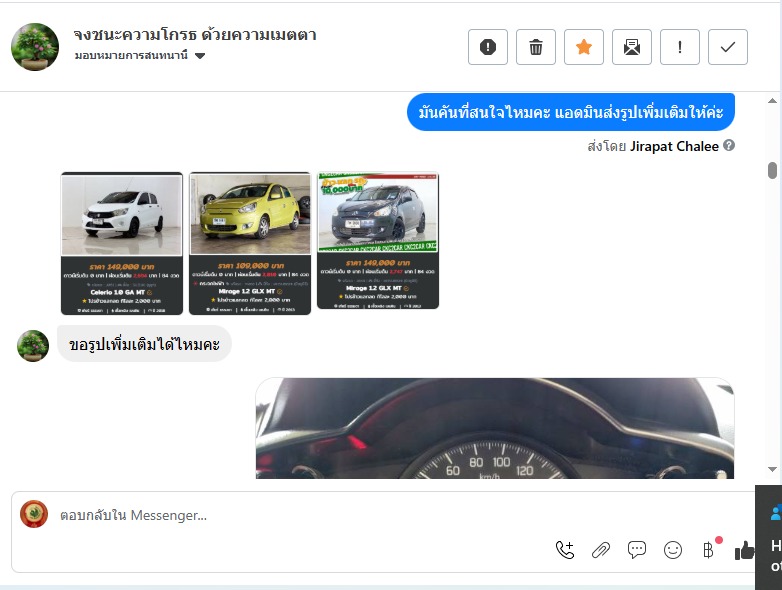Open the assign conversation dropdown
The height and width of the screenshot is (590, 782).
pos(140,55)
